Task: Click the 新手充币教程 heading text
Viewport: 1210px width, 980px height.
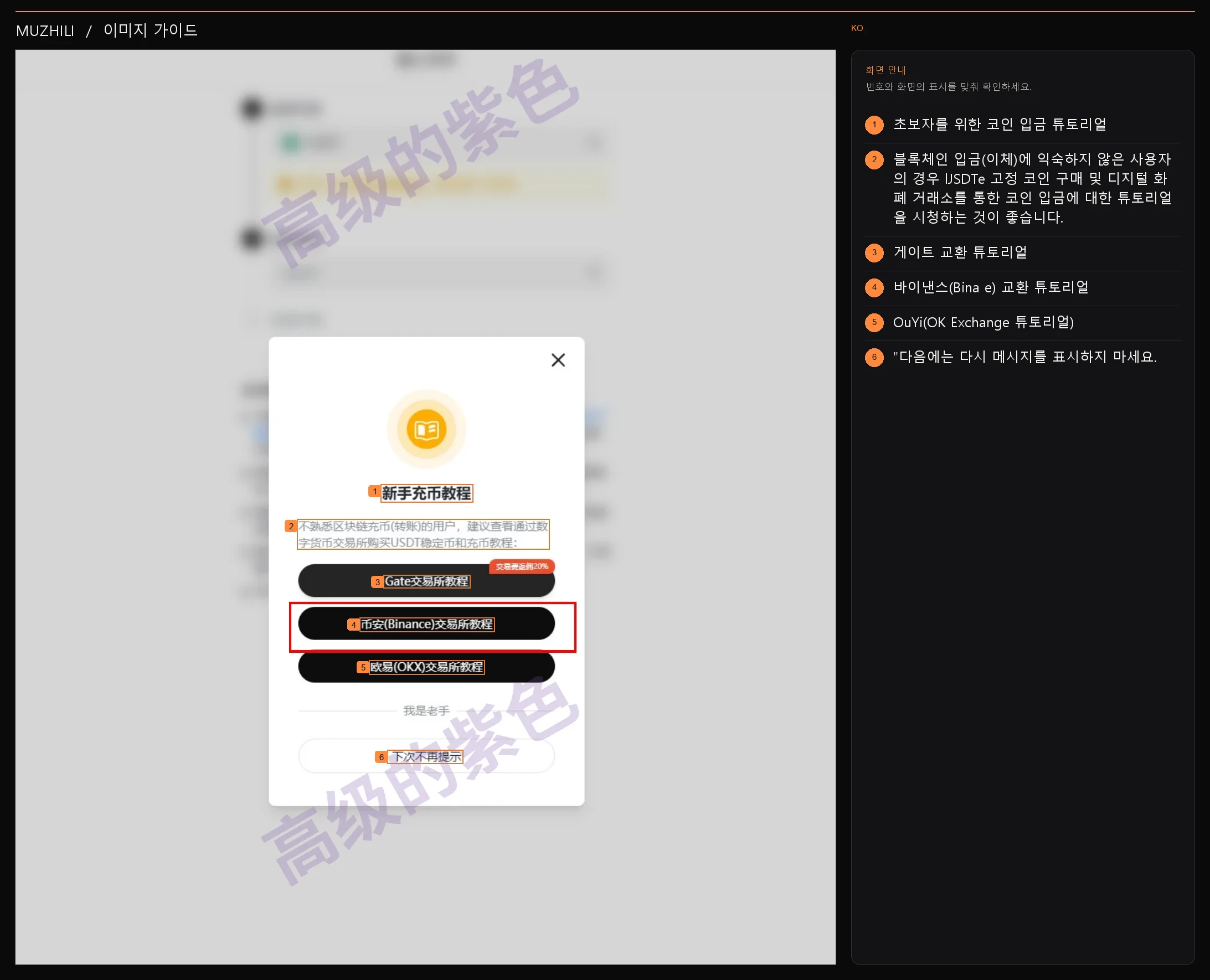Action: (x=426, y=493)
